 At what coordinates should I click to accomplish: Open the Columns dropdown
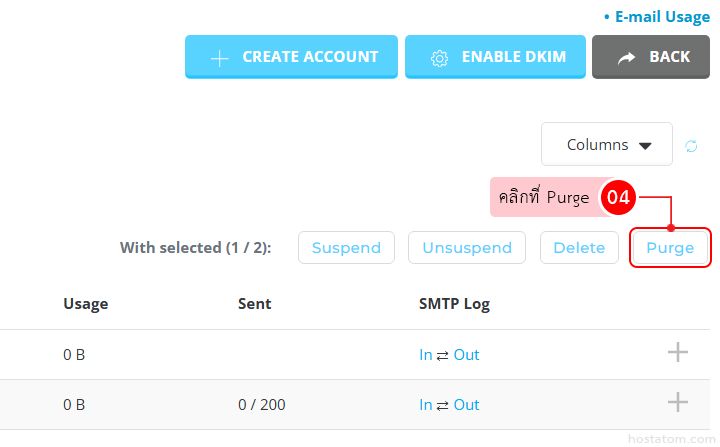pyautogui.click(x=607, y=145)
